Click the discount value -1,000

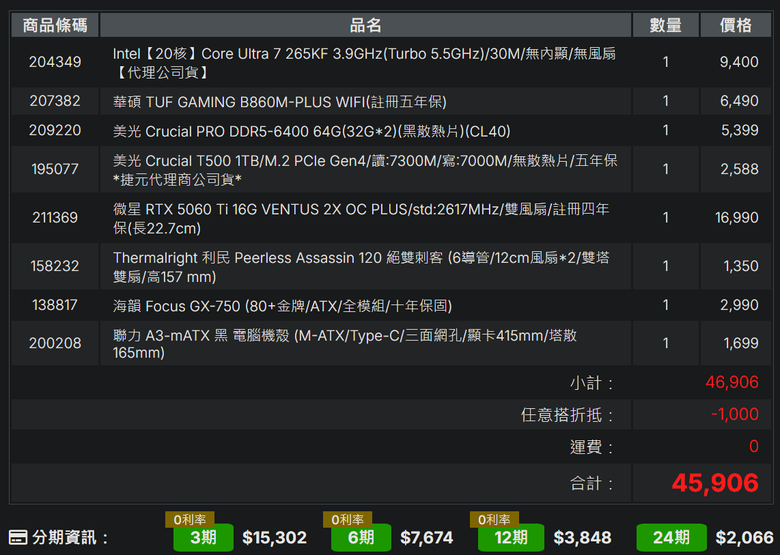(734, 414)
